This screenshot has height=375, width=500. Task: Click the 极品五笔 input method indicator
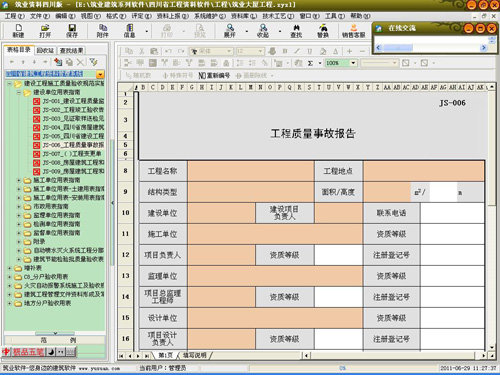pos(28,352)
